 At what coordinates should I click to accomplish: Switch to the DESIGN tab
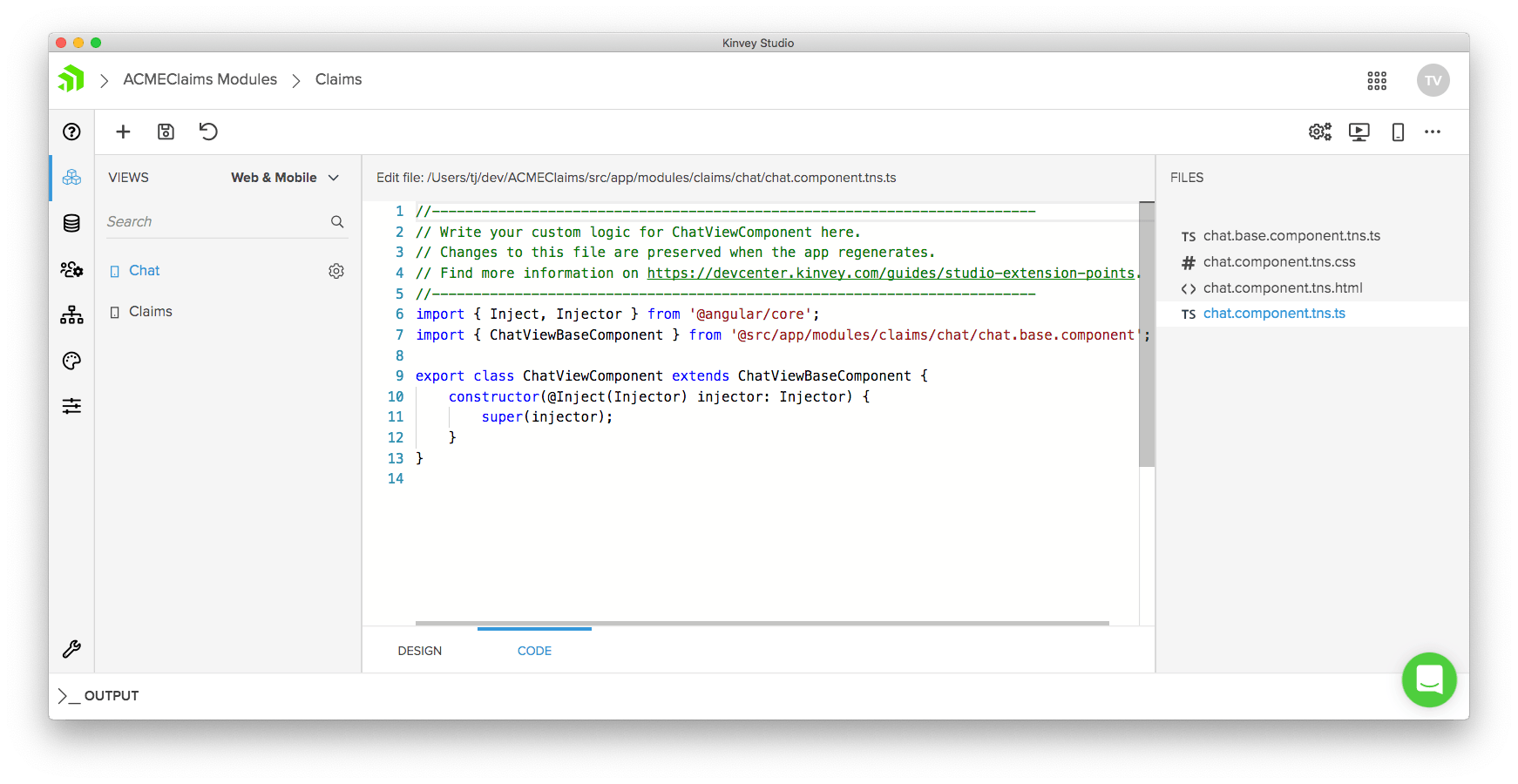click(419, 650)
